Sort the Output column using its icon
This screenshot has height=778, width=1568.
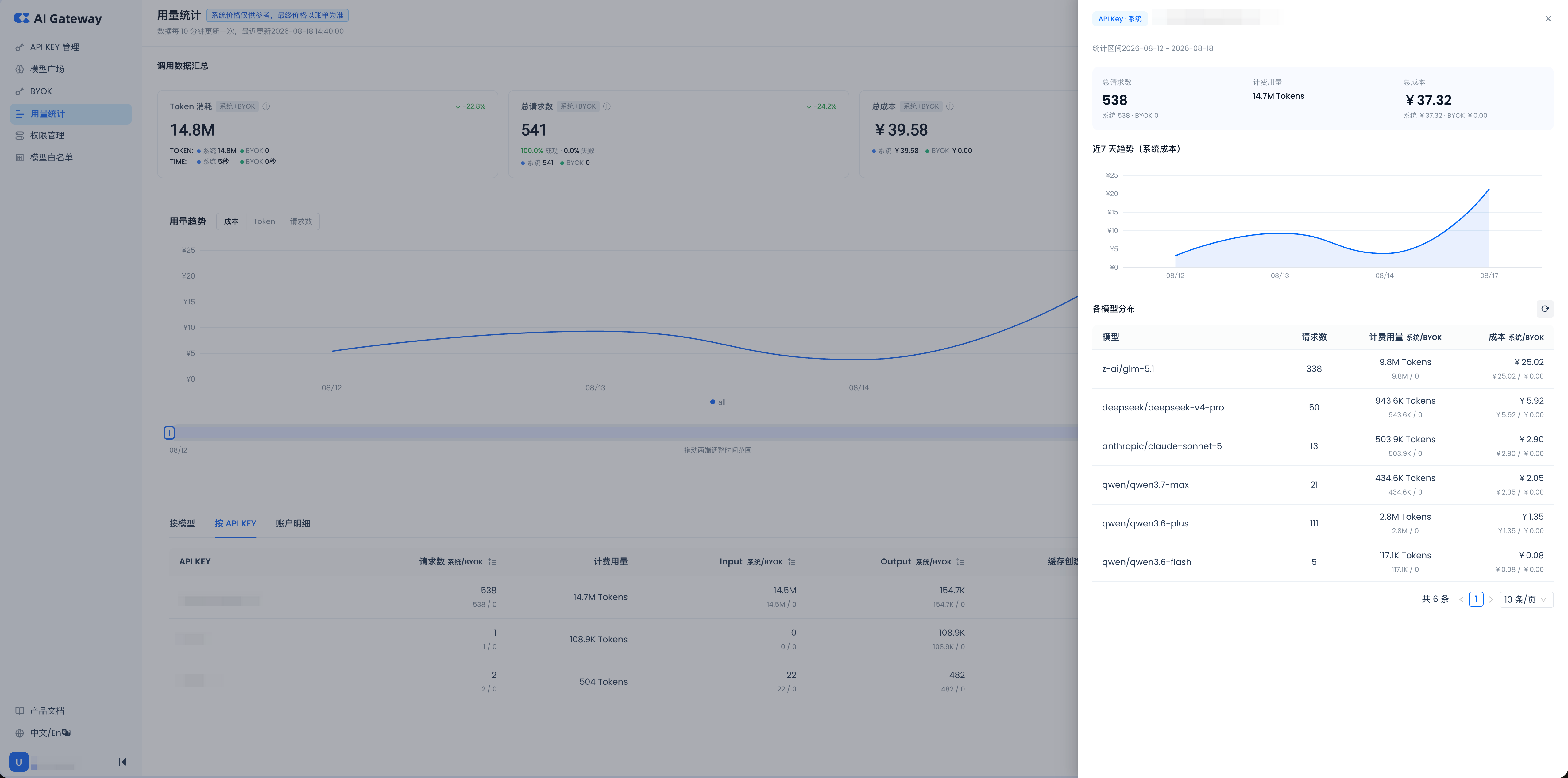pos(960,562)
